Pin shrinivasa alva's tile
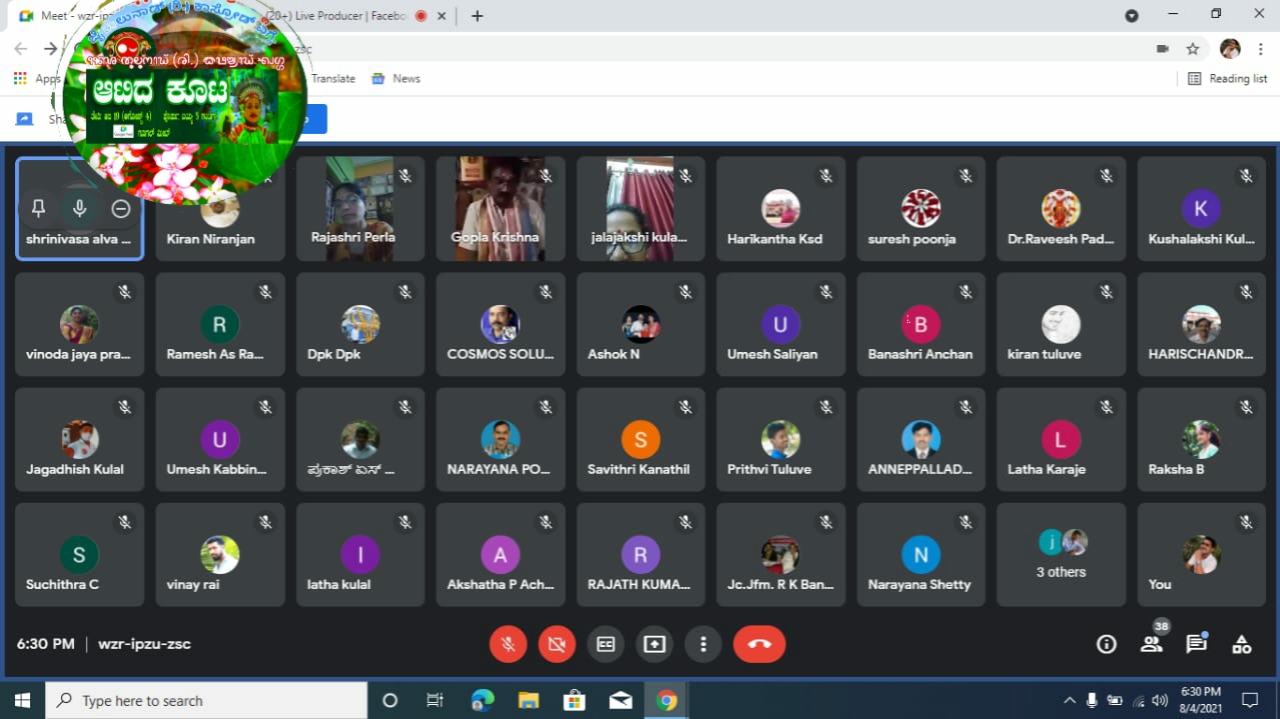The image size is (1280, 719). click(38, 208)
